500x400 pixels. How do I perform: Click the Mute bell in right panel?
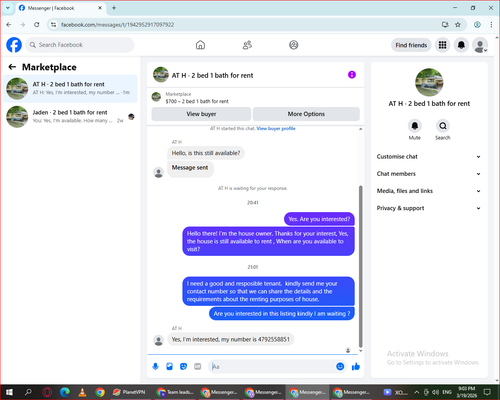point(415,126)
